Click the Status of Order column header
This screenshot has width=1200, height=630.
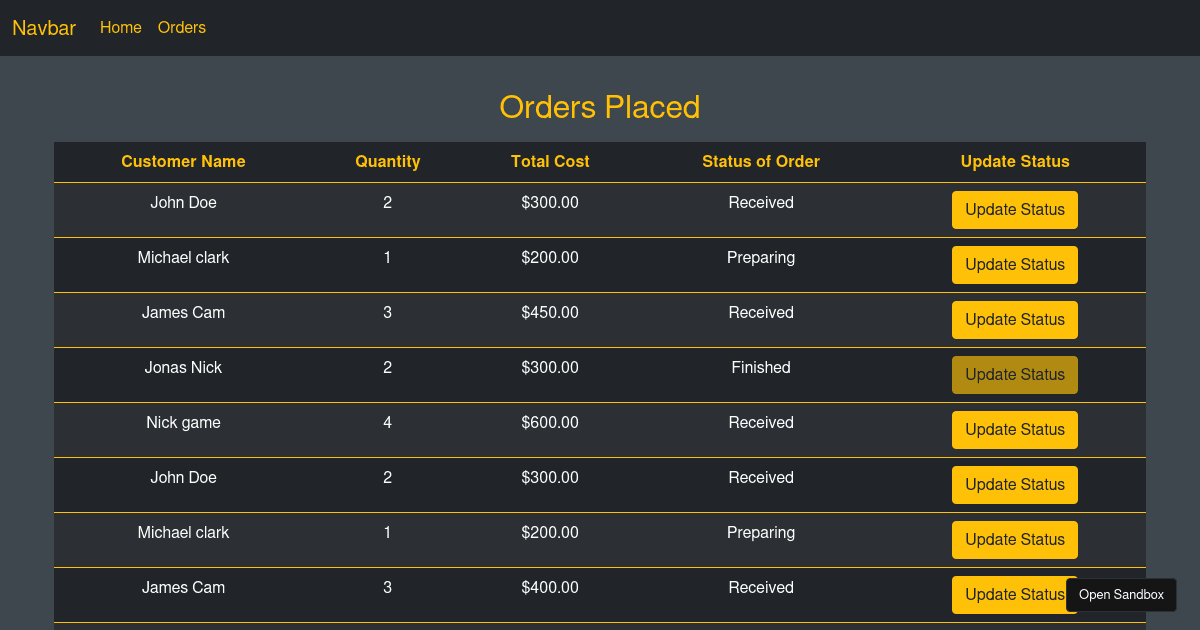[x=761, y=162]
